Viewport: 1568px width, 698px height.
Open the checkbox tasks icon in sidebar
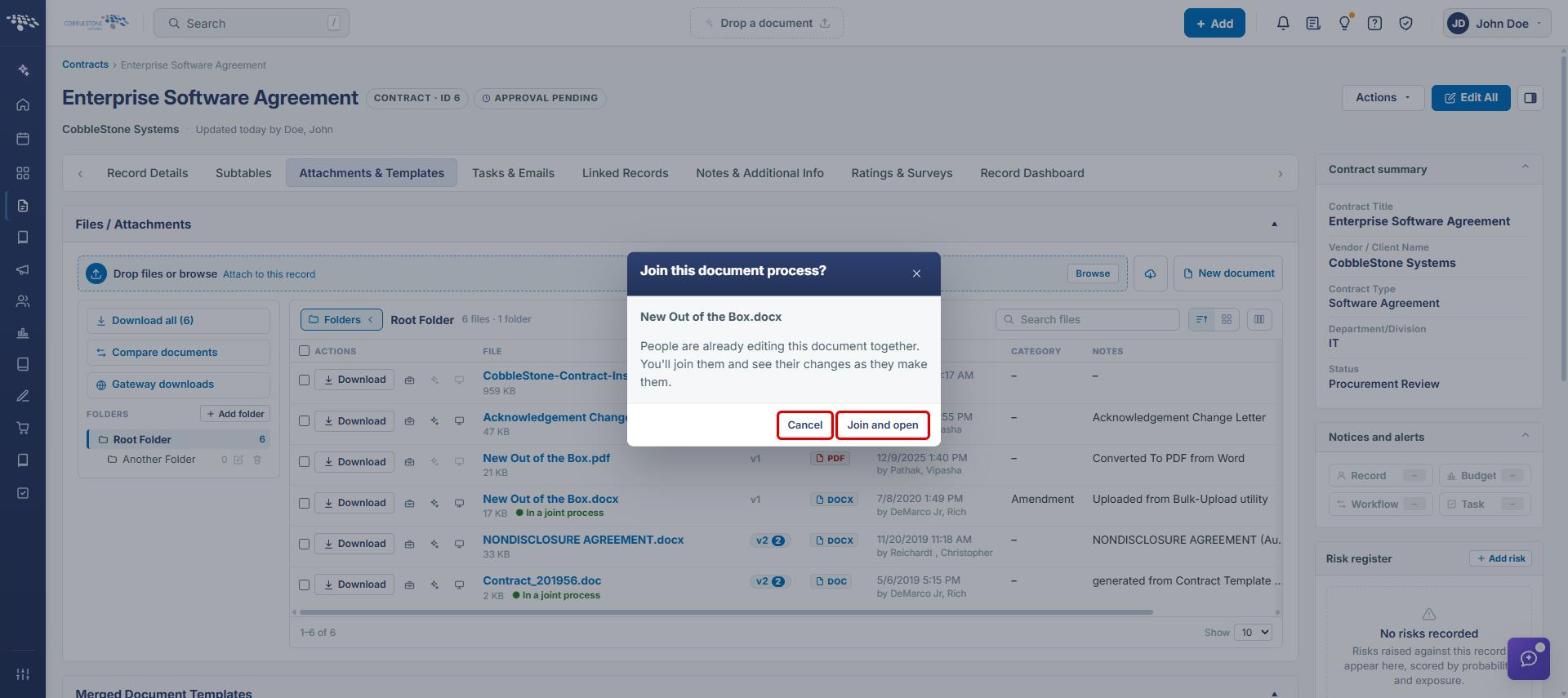pyautogui.click(x=23, y=493)
